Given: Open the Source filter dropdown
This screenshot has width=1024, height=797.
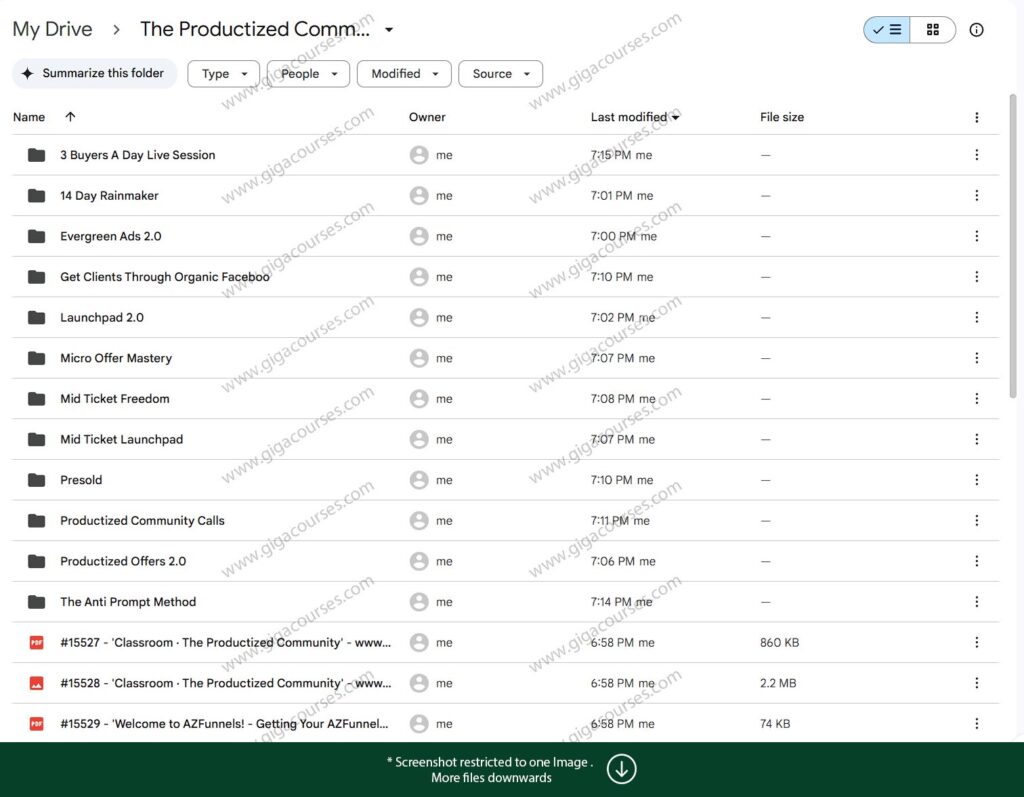Looking at the screenshot, I should (500, 73).
